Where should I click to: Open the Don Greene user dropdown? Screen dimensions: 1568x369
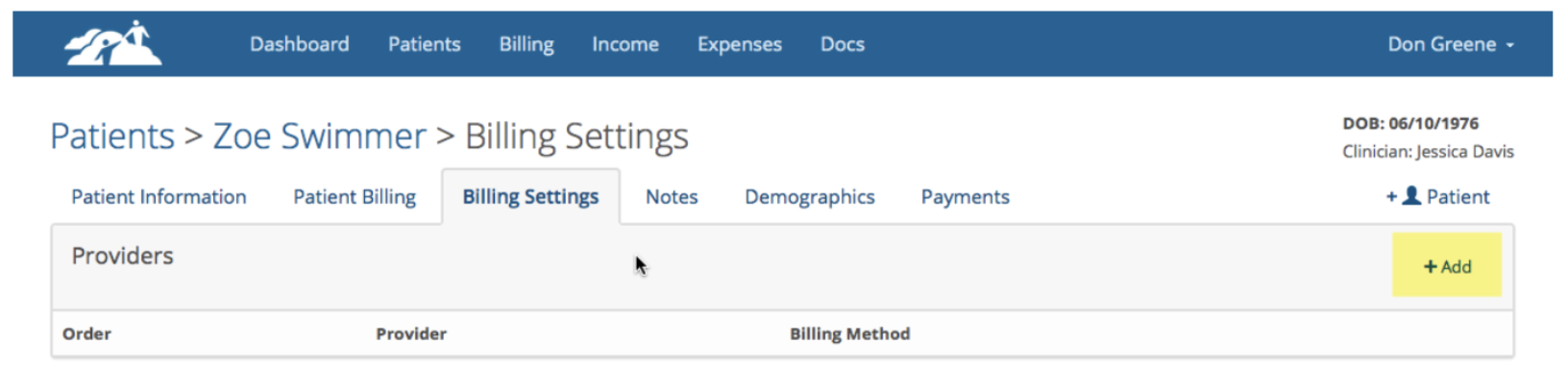coord(1451,44)
